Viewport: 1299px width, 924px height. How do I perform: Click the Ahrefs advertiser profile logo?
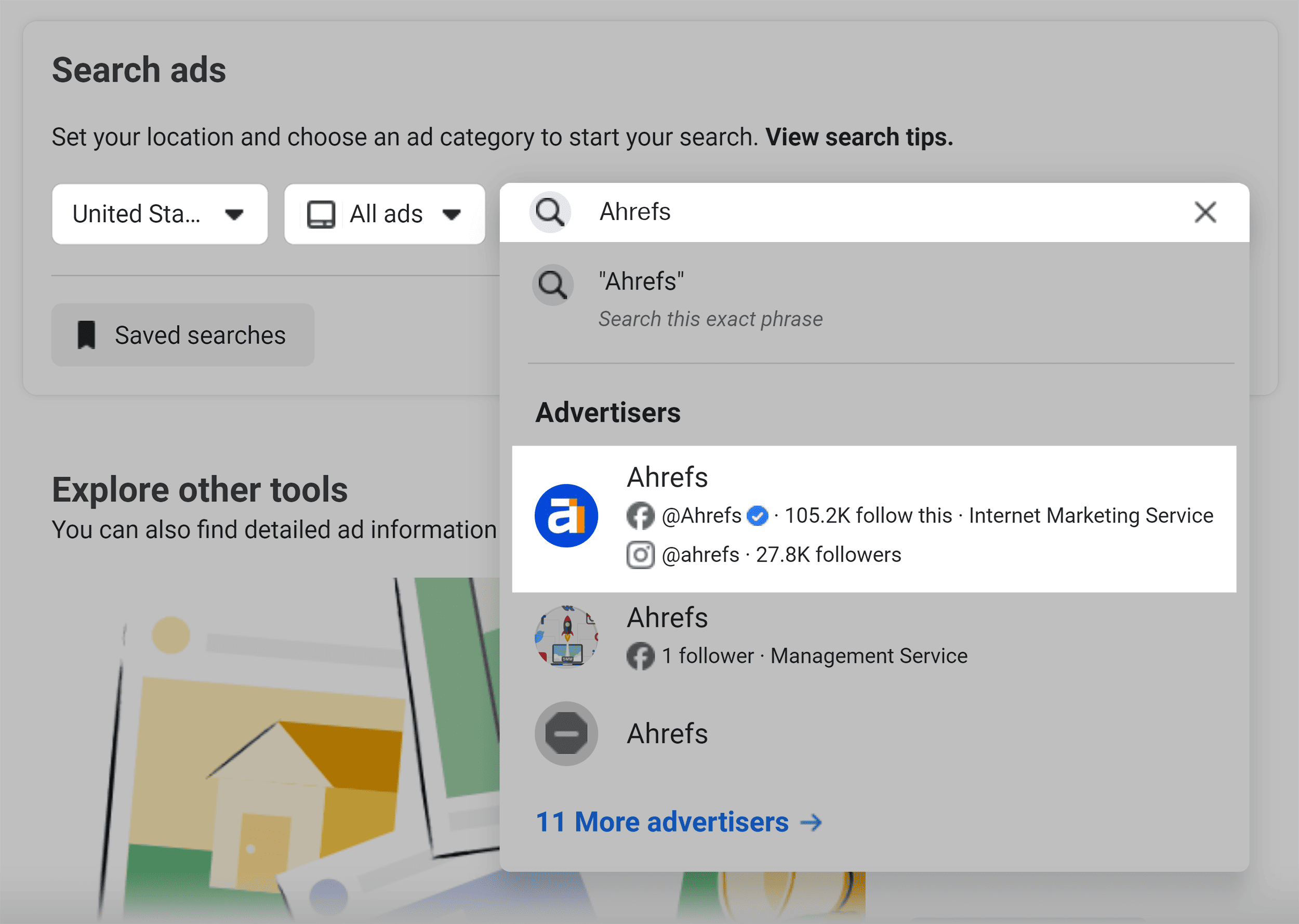click(x=566, y=515)
